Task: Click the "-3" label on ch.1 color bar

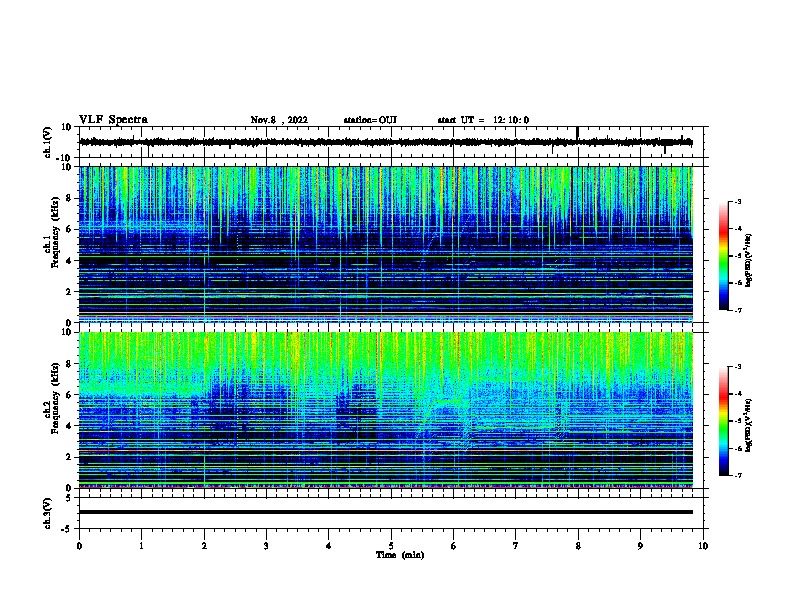Action: pyautogui.click(x=737, y=201)
